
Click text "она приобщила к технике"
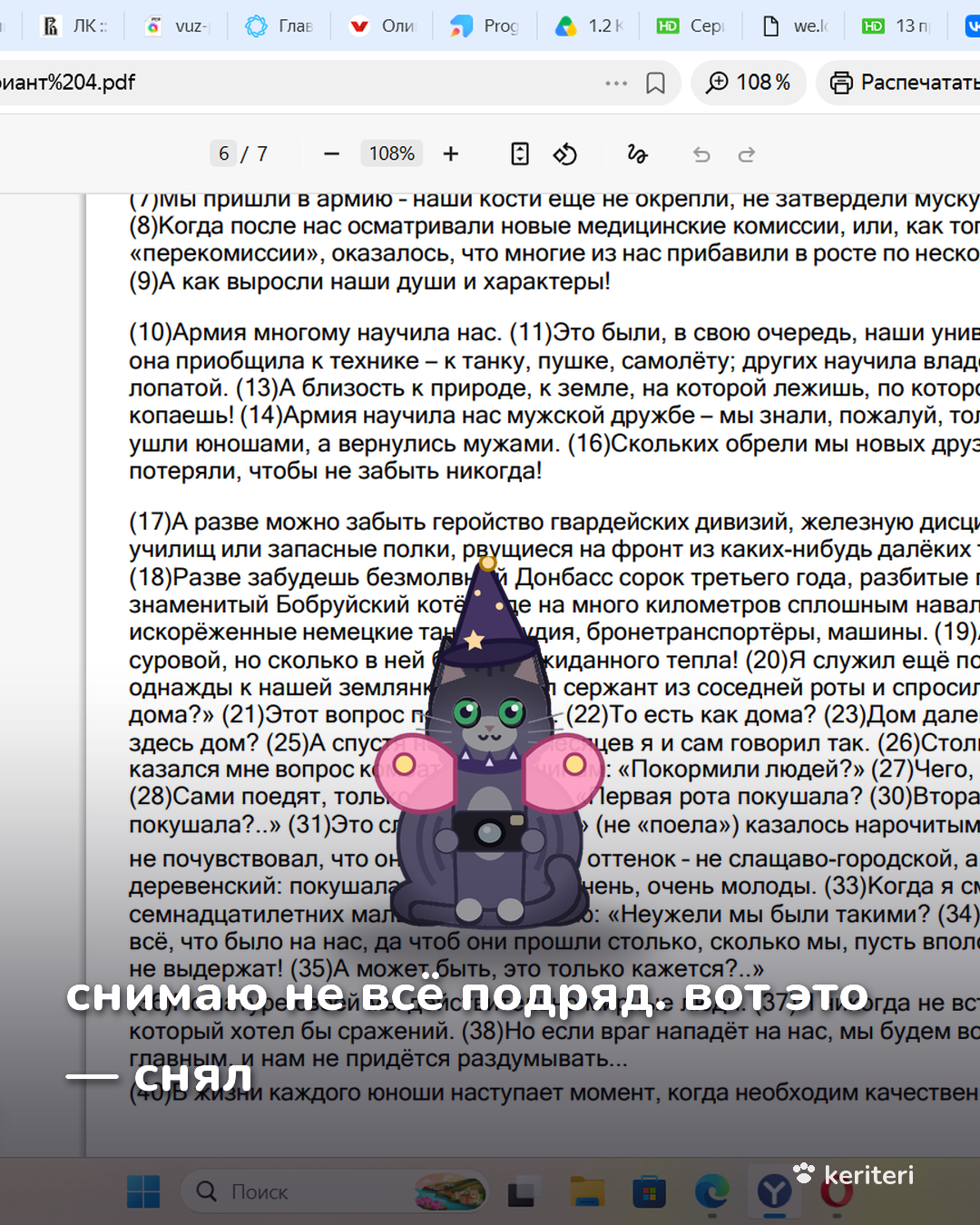coord(274,360)
